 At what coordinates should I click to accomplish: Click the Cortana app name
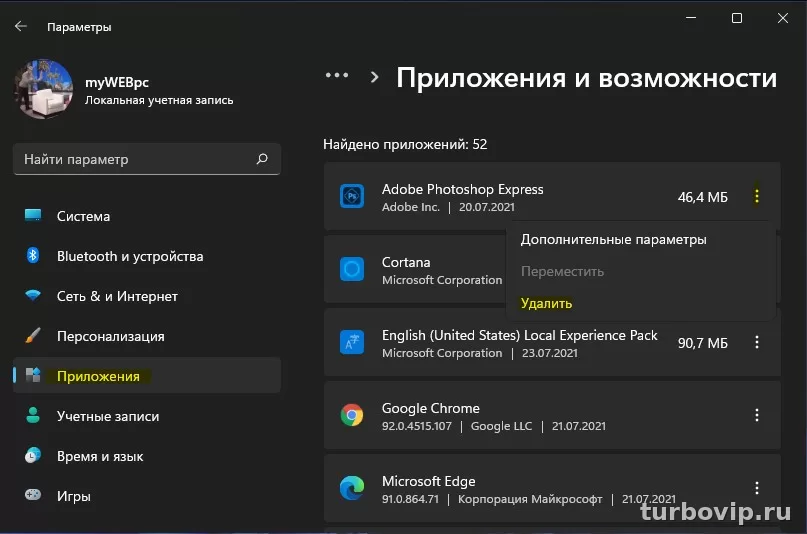(x=406, y=262)
